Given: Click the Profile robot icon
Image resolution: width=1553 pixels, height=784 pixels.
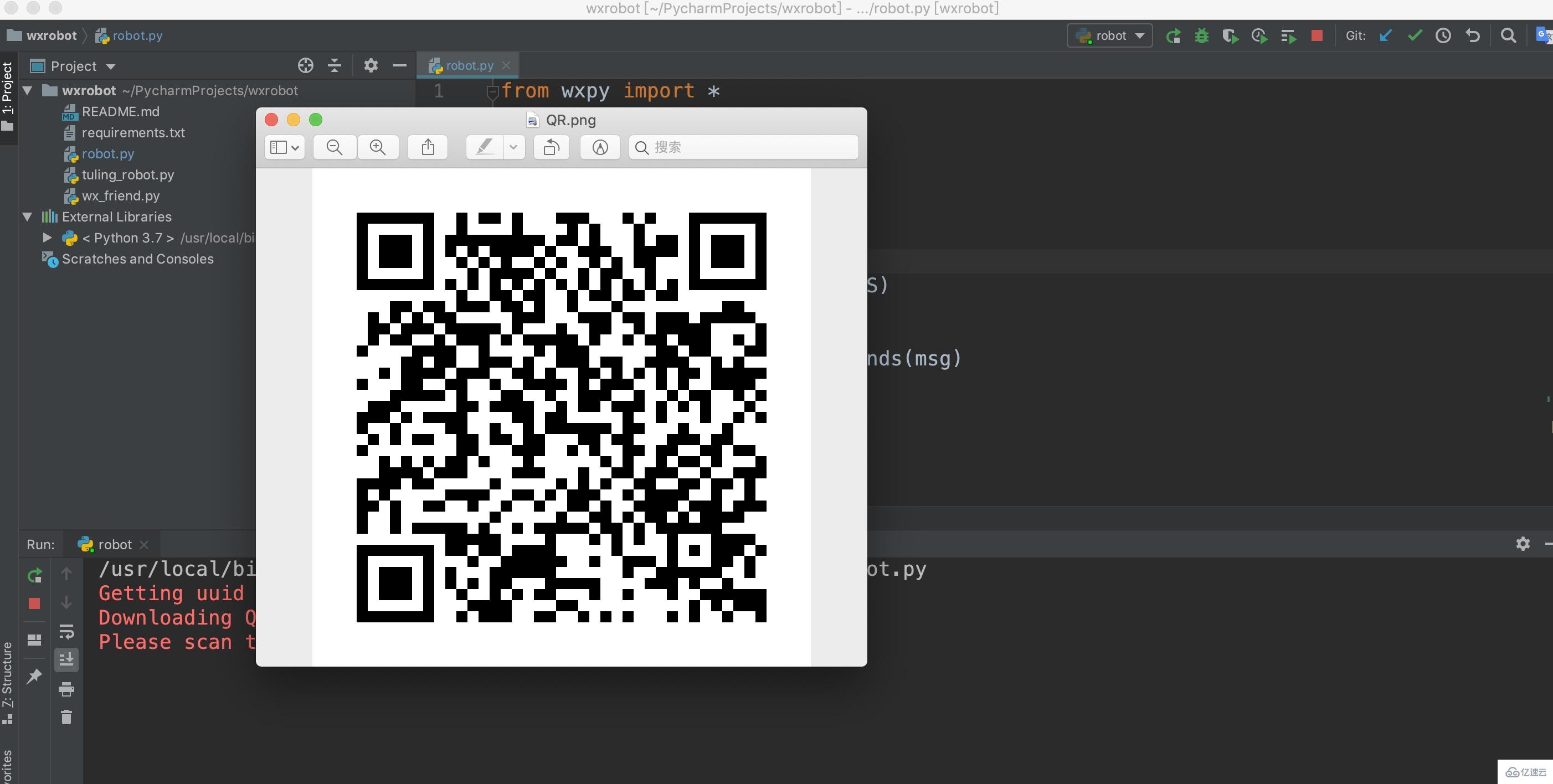Looking at the screenshot, I should coord(1259,36).
